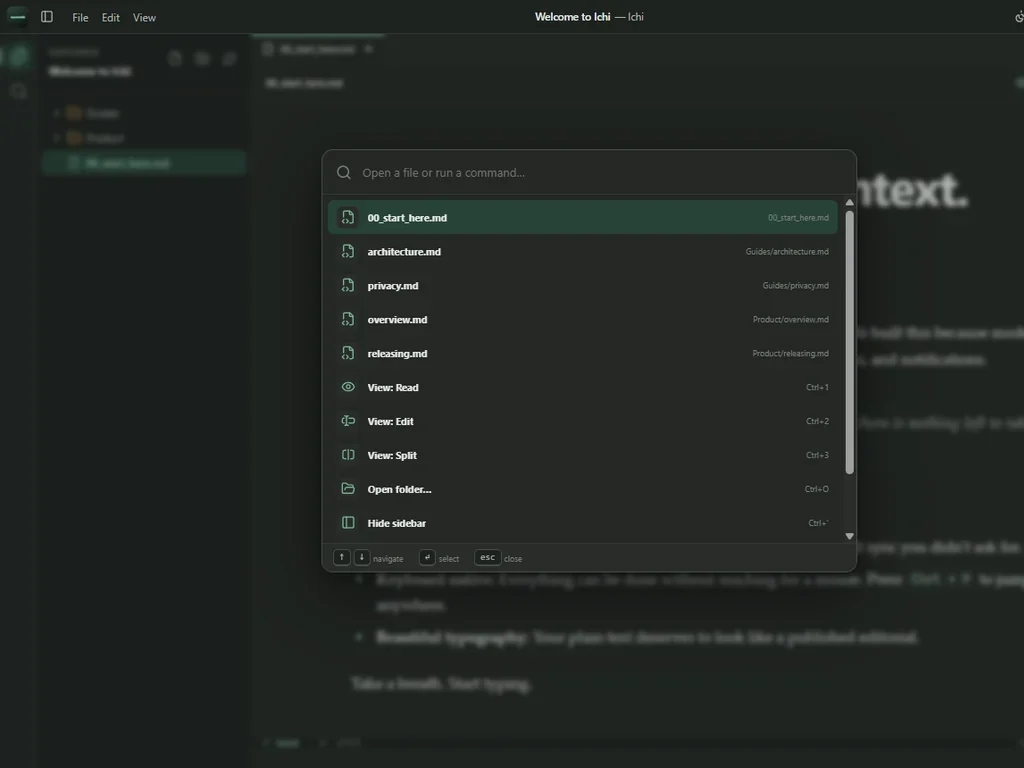Click the Ctrl+O shortcut label
Screen dimensions: 1024x768
816,489
